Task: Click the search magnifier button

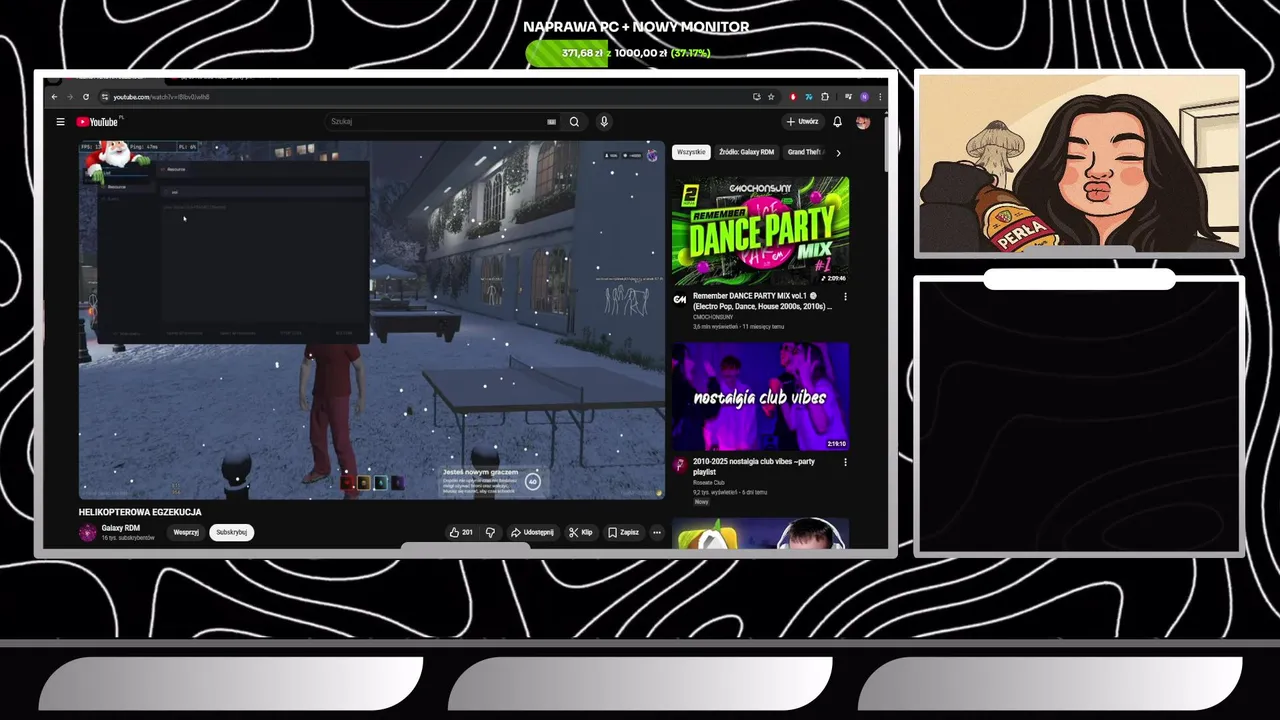Action: 574,122
